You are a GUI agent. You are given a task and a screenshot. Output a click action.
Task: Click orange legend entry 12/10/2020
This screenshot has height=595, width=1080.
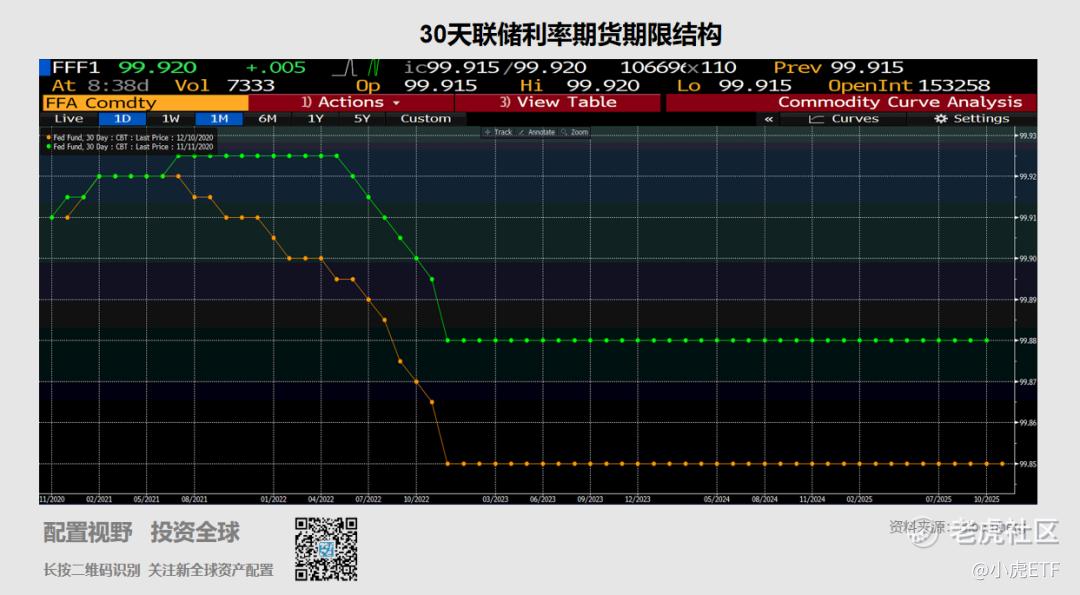pos(129,138)
